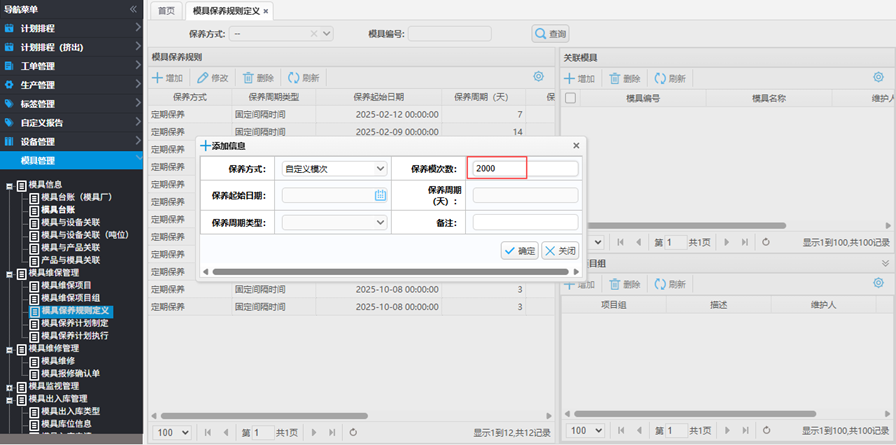Click the gear settings icon in 模具保养规则 panel

pos(538,77)
